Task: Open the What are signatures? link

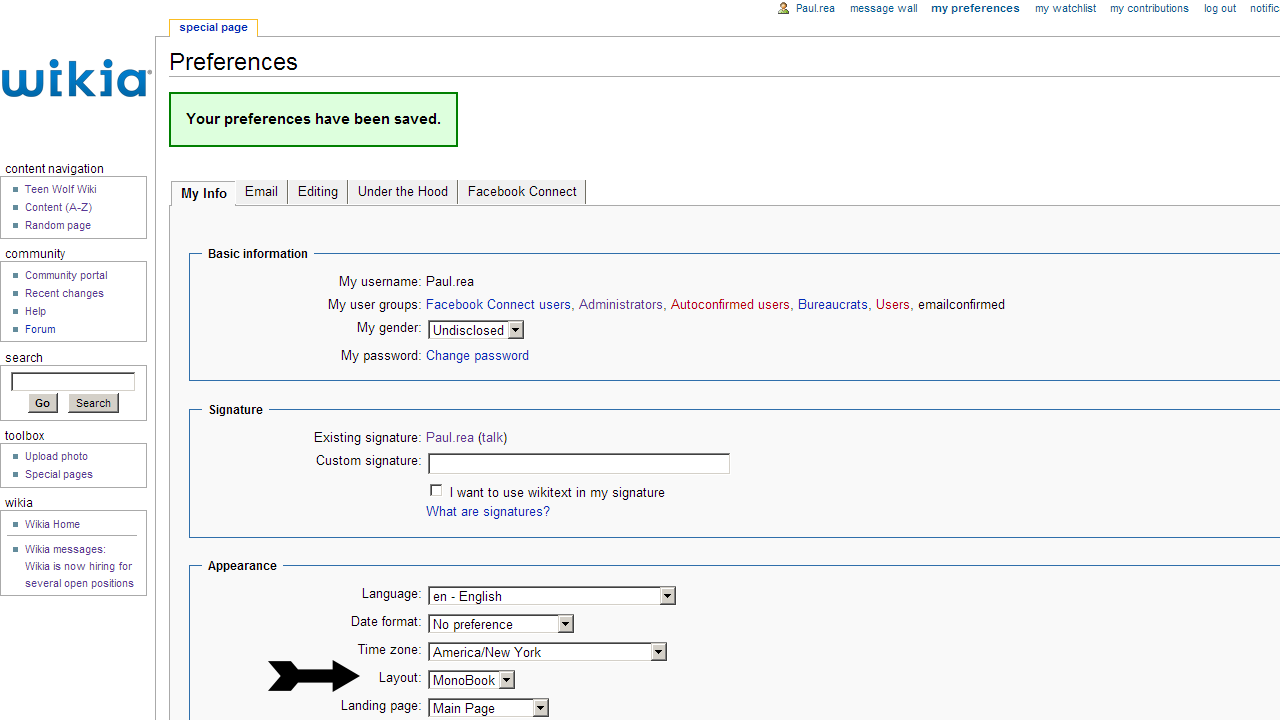Action: 488,512
